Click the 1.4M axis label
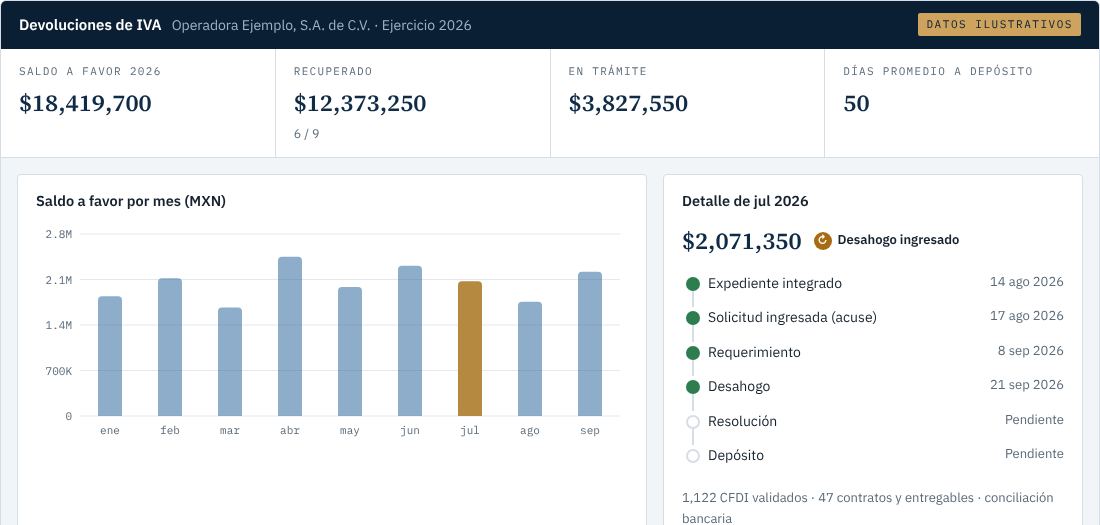Screen dimensions: 1100x525 [59, 325]
